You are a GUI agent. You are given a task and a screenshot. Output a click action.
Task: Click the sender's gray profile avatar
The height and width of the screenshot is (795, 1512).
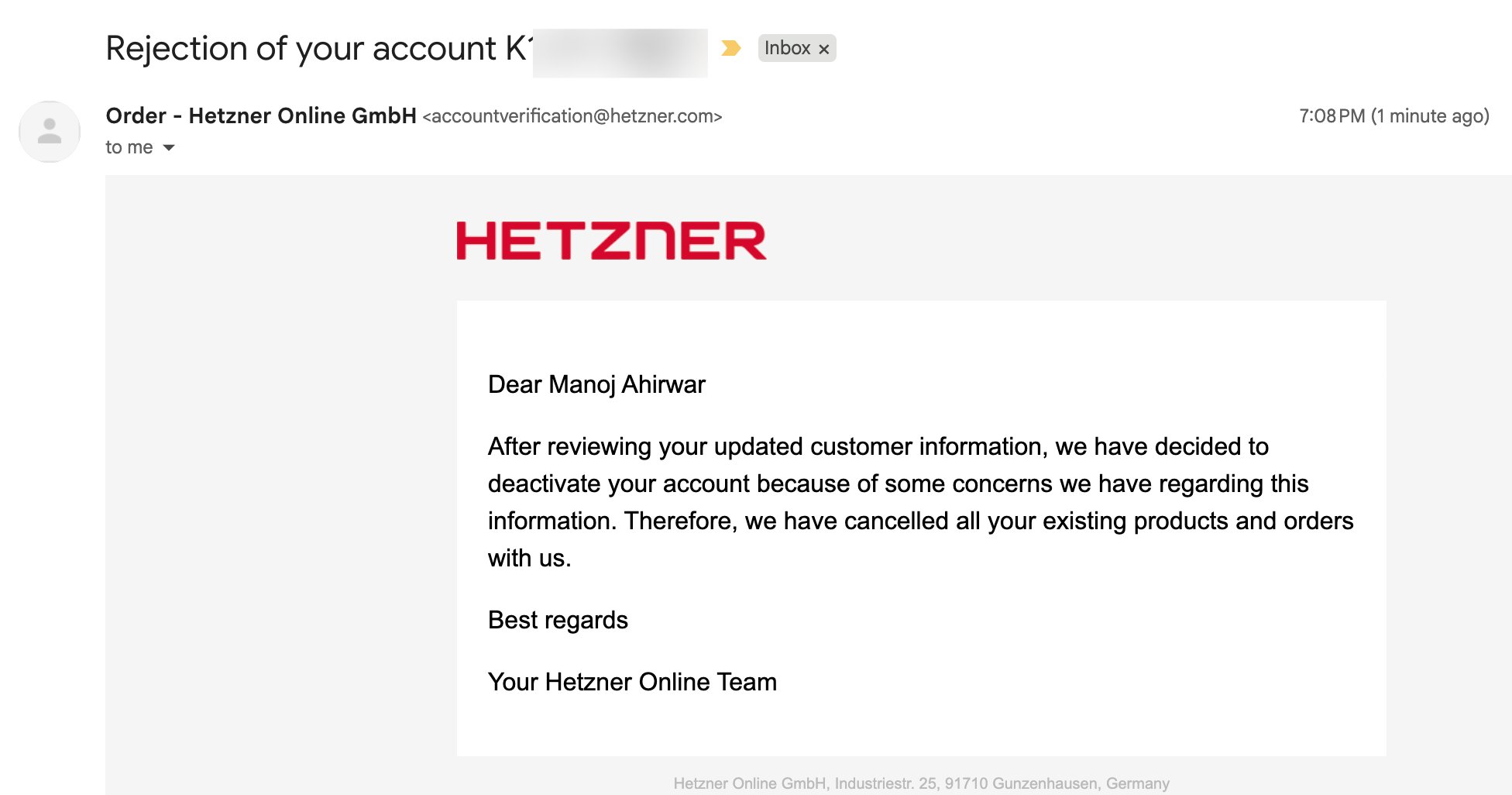point(50,131)
